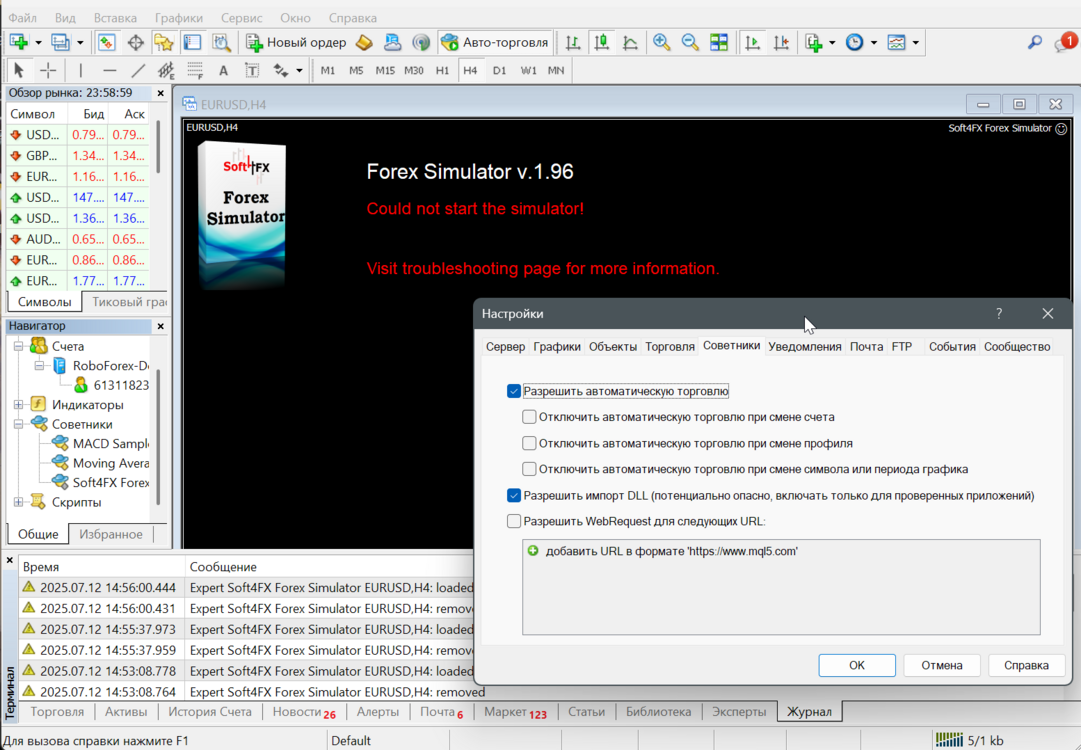
Task: Switch to 'Уведомления' tab in Настройки
Action: (x=805, y=347)
